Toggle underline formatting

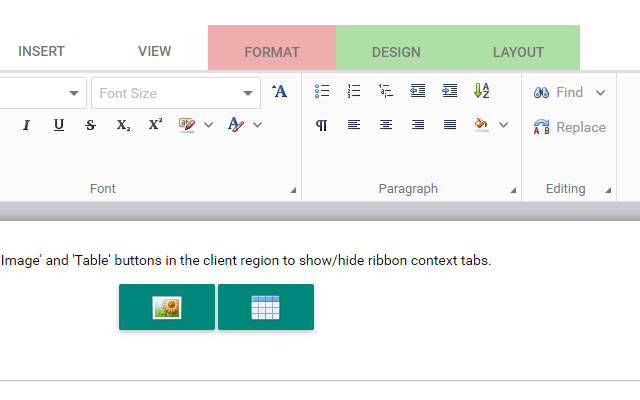[58, 125]
